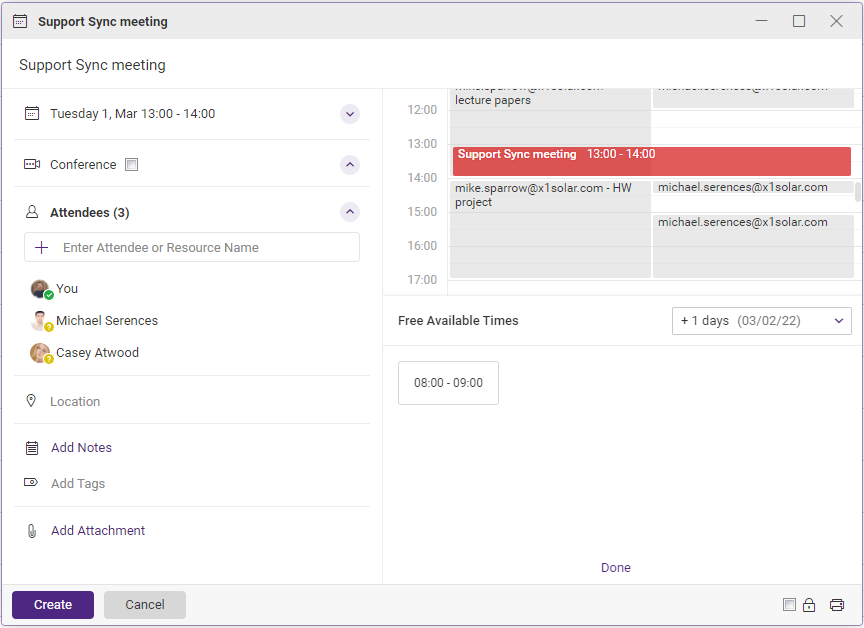Image resolution: width=864 pixels, height=628 pixels.
Task: Click the Conference video camera icon
Action: pos(32,165)
